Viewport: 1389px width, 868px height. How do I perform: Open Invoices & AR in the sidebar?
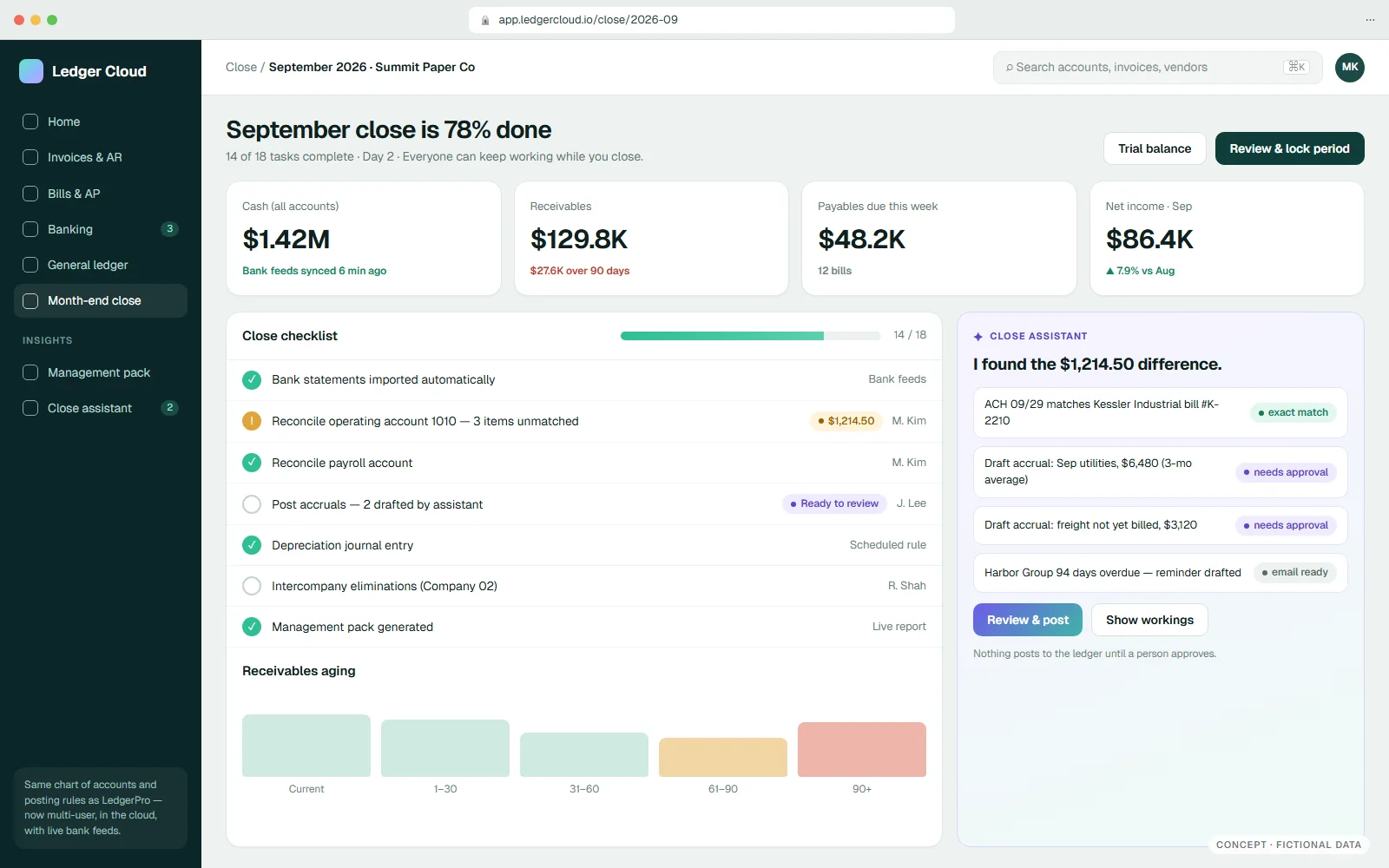click(x=101, y=157)
